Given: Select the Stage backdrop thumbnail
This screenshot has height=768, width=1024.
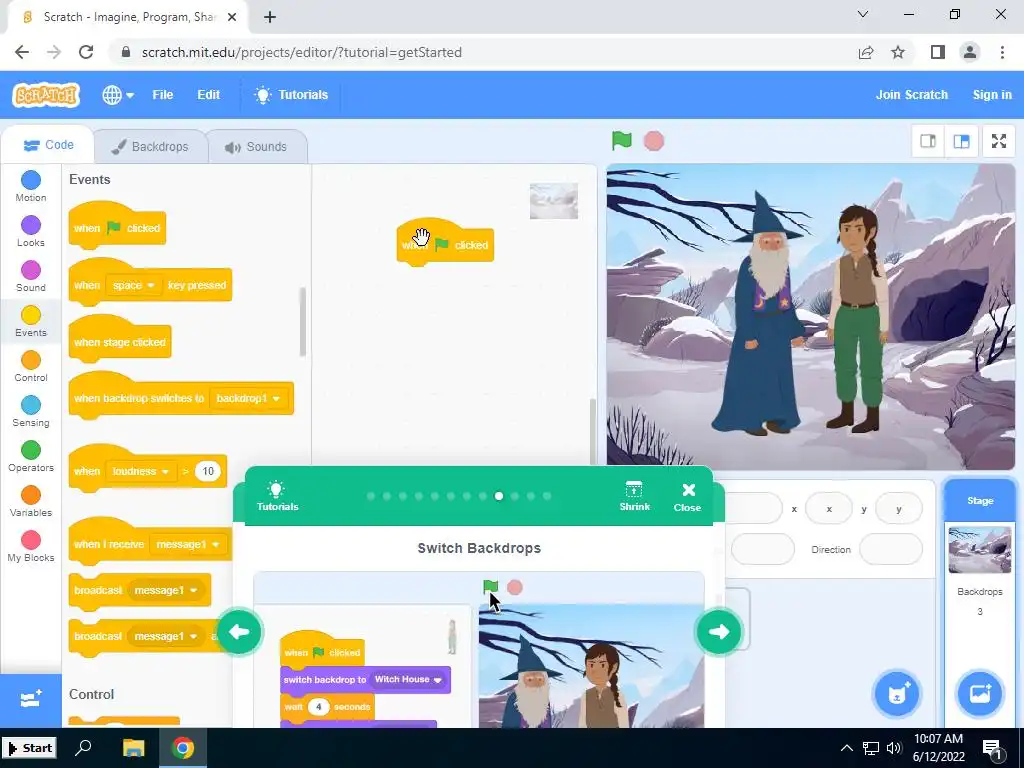Looking at the screenshot, I should tap(980, 549).
